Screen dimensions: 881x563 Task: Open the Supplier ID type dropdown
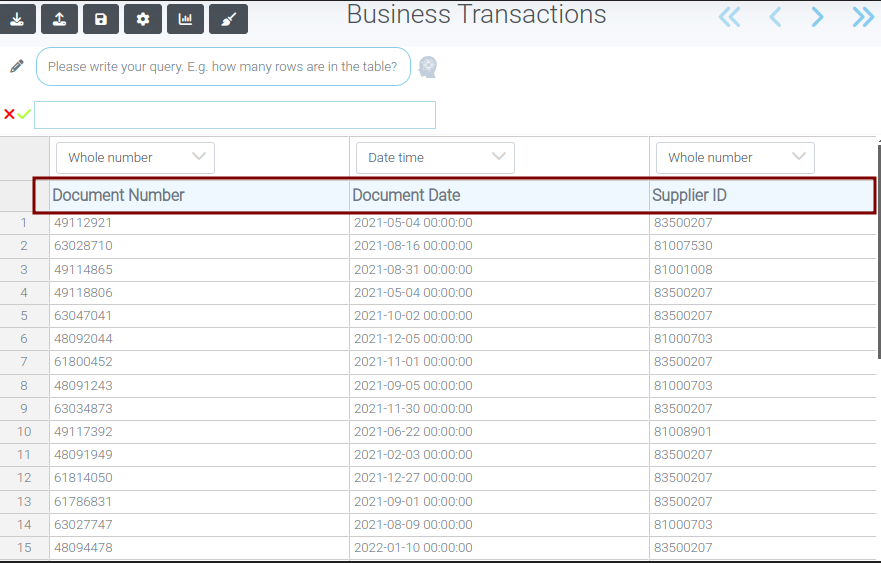click(735, 158)
